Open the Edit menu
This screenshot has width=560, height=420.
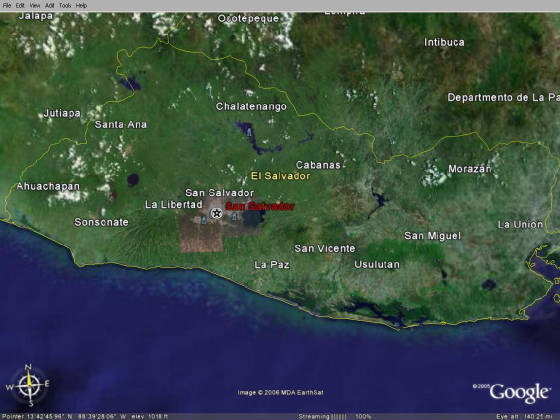(20, 5)
